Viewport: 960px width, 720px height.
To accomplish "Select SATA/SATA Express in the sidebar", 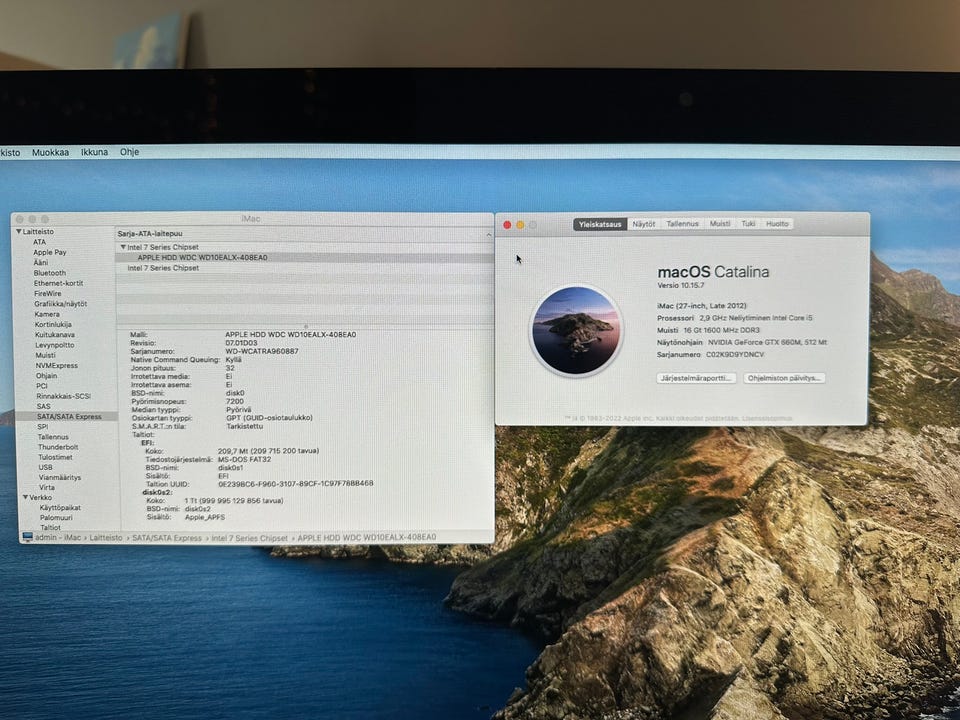I will click(x=69, y=416).
